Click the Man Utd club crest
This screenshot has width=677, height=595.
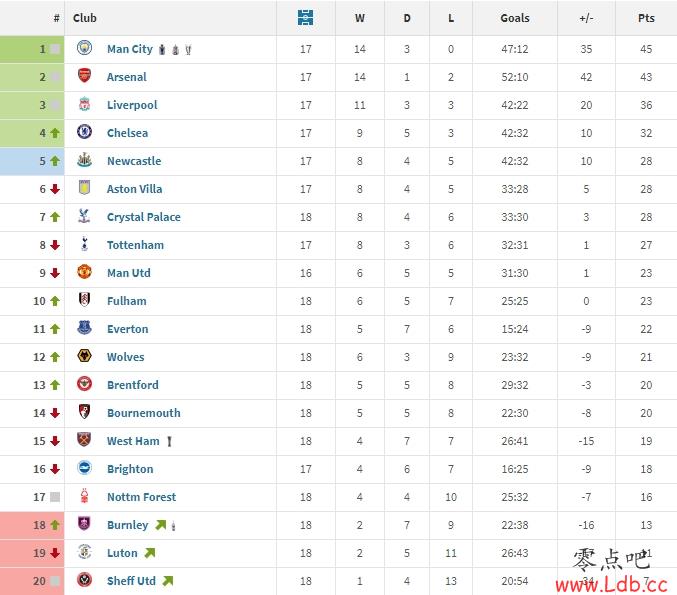(84, 272)
